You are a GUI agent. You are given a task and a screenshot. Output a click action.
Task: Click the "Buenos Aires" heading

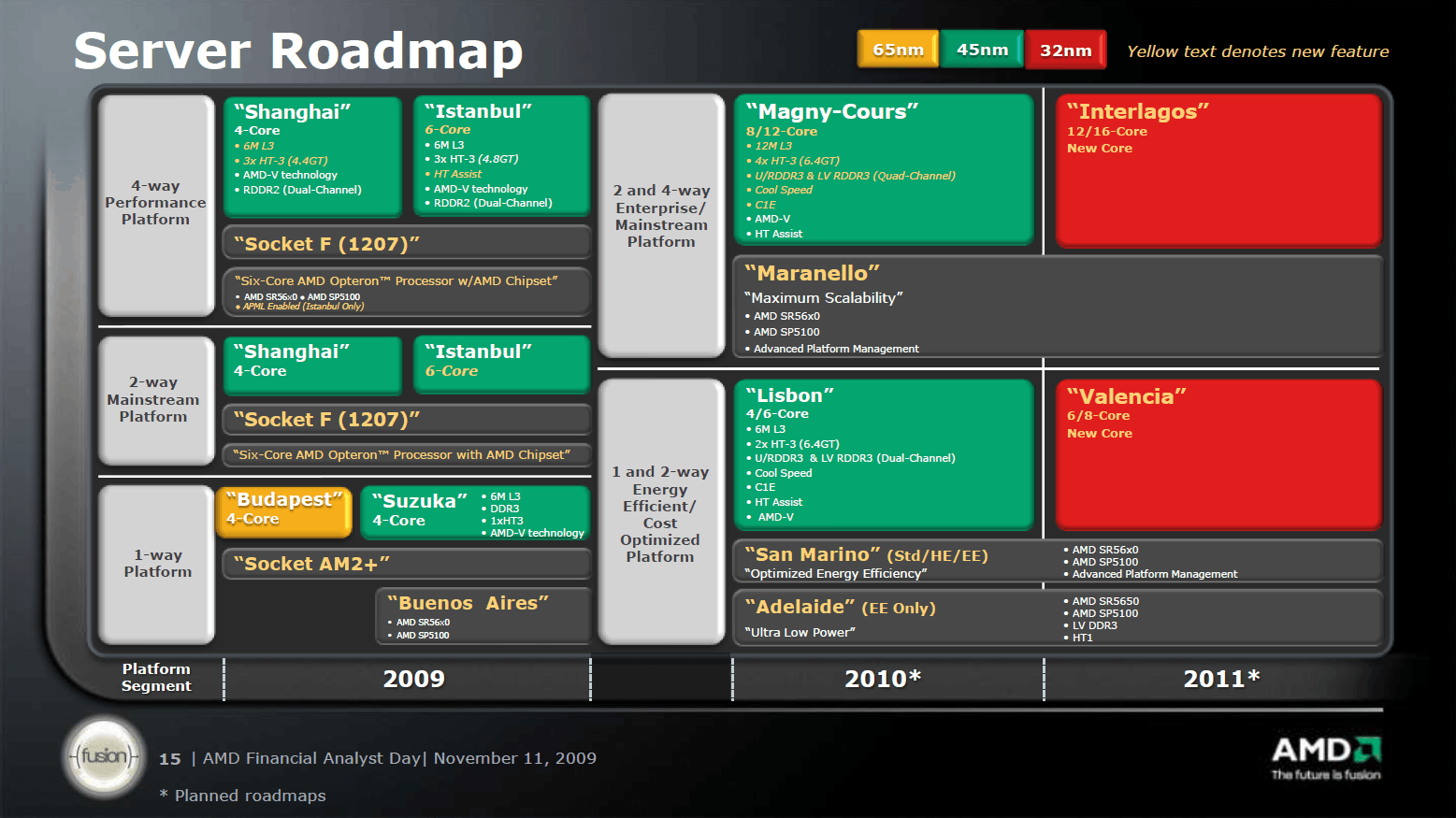point(468,603)
